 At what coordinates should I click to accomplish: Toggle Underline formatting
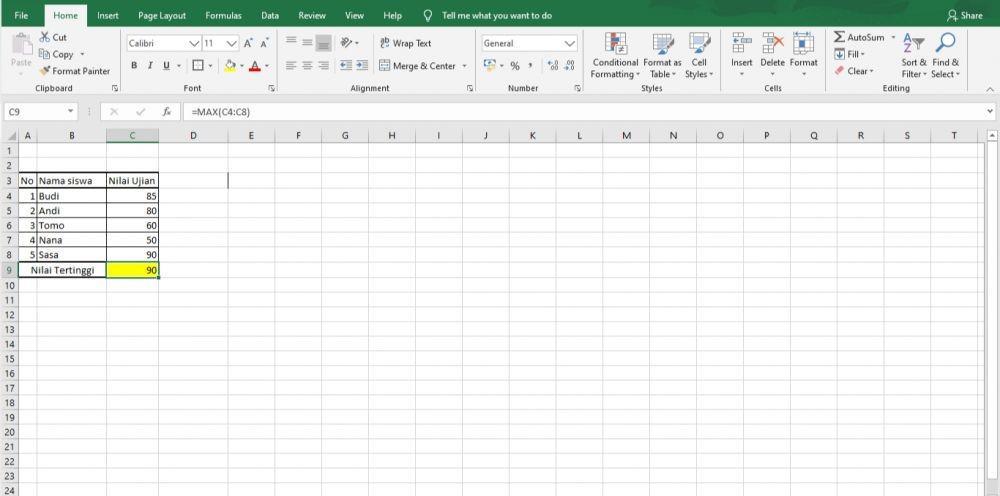[x=166, y=66]
